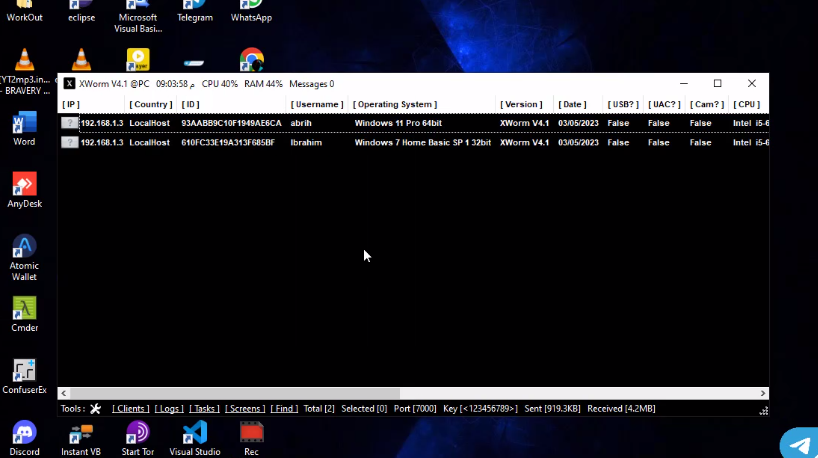Launch Discord desktop shortcut

pyautogui.click(x=25, y=439)
